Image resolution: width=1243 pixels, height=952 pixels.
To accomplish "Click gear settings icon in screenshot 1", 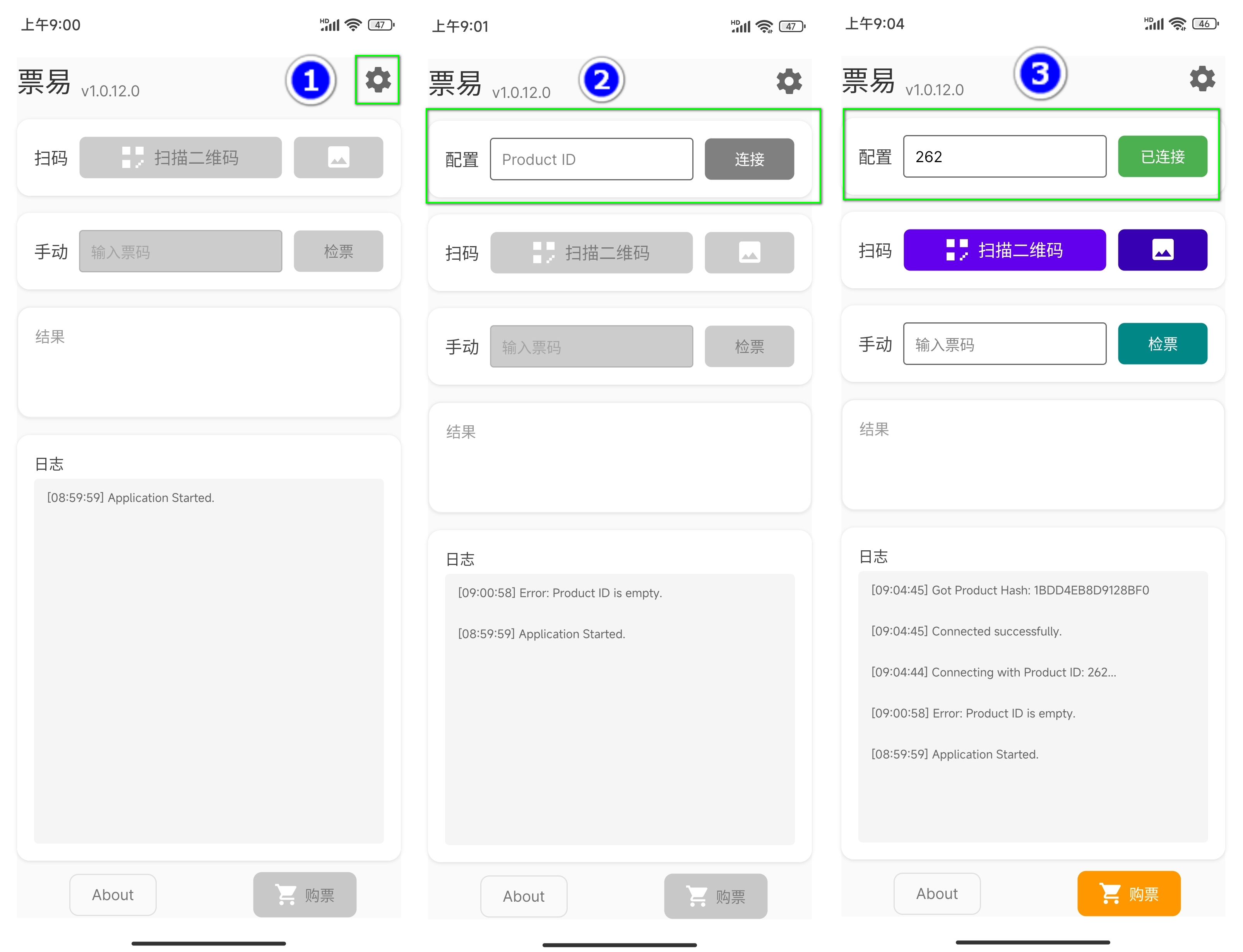I will (377, 80).
